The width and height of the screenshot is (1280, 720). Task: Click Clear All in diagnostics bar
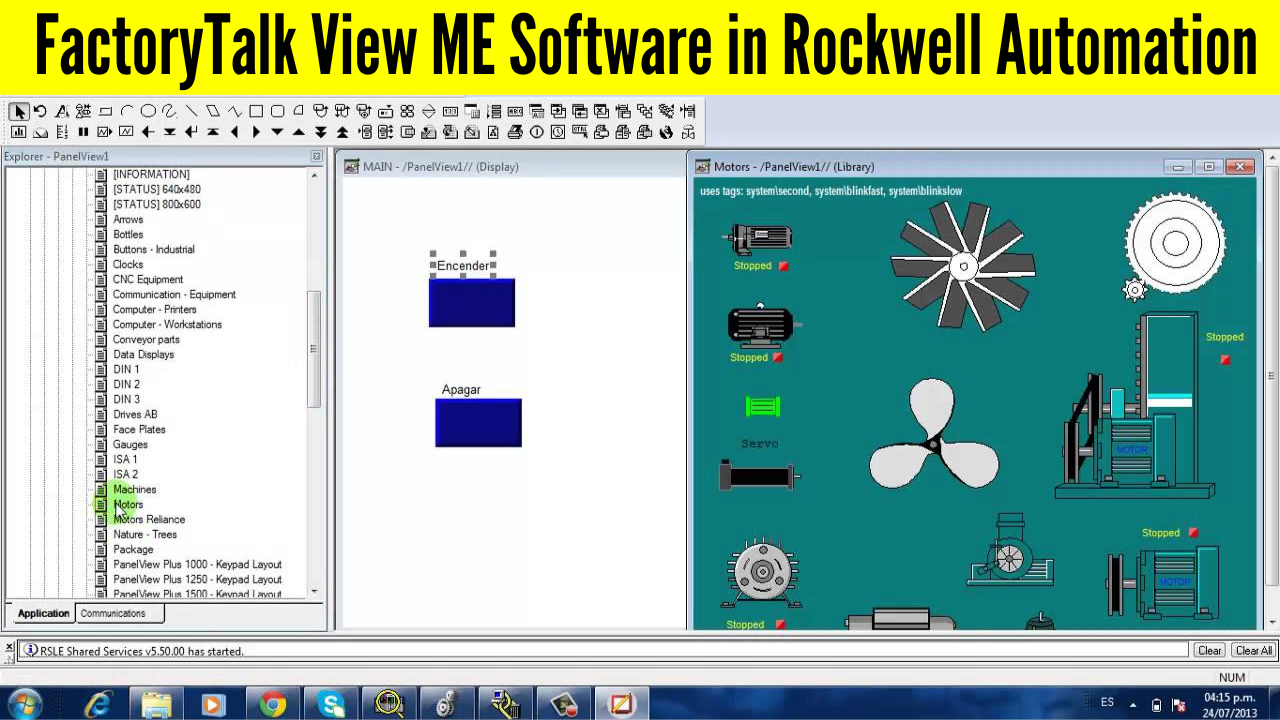coord(1253,650)
